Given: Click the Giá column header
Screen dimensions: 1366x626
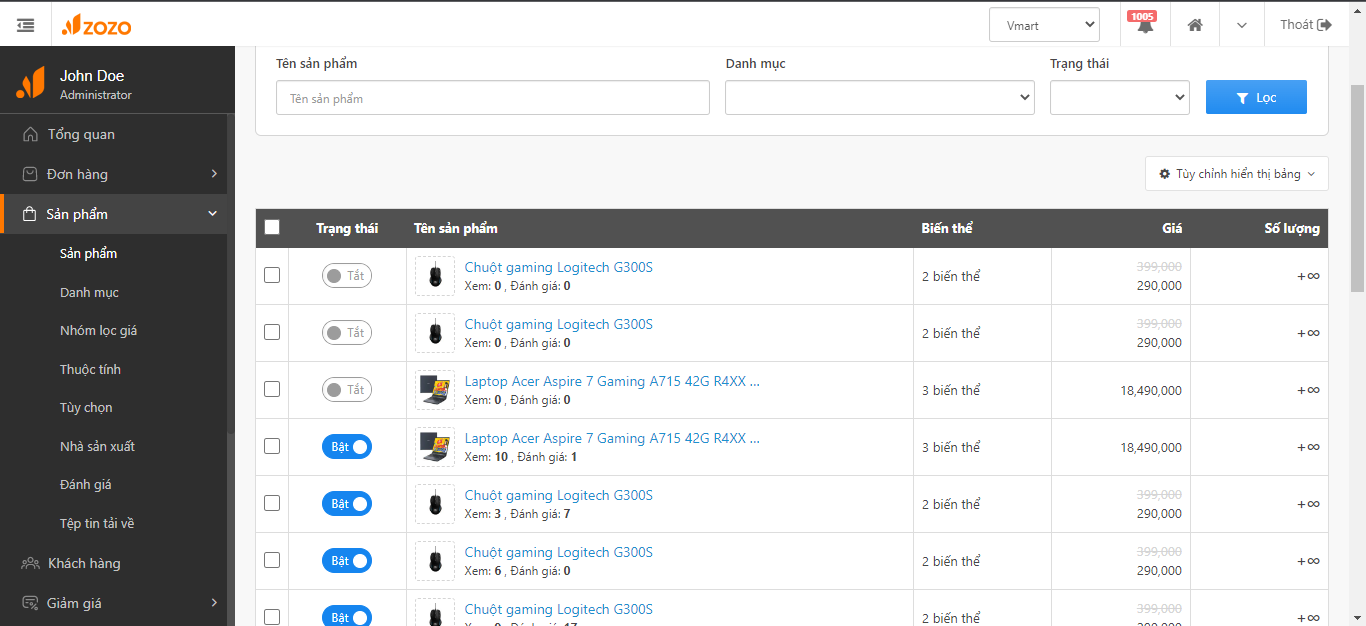Looking at the screenshot, I should 1172,228.
